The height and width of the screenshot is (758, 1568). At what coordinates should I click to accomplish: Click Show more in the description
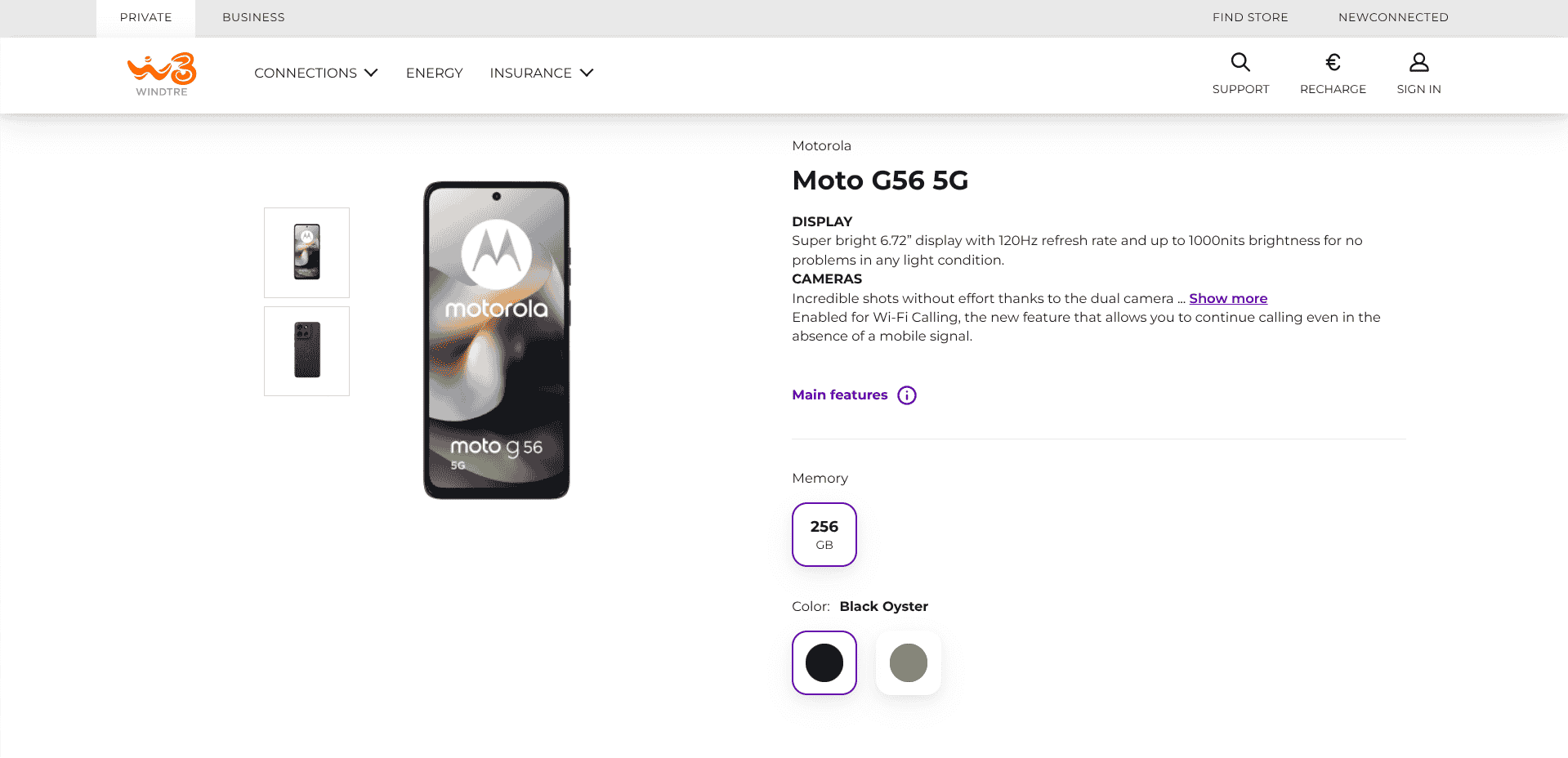point(1227,298)
